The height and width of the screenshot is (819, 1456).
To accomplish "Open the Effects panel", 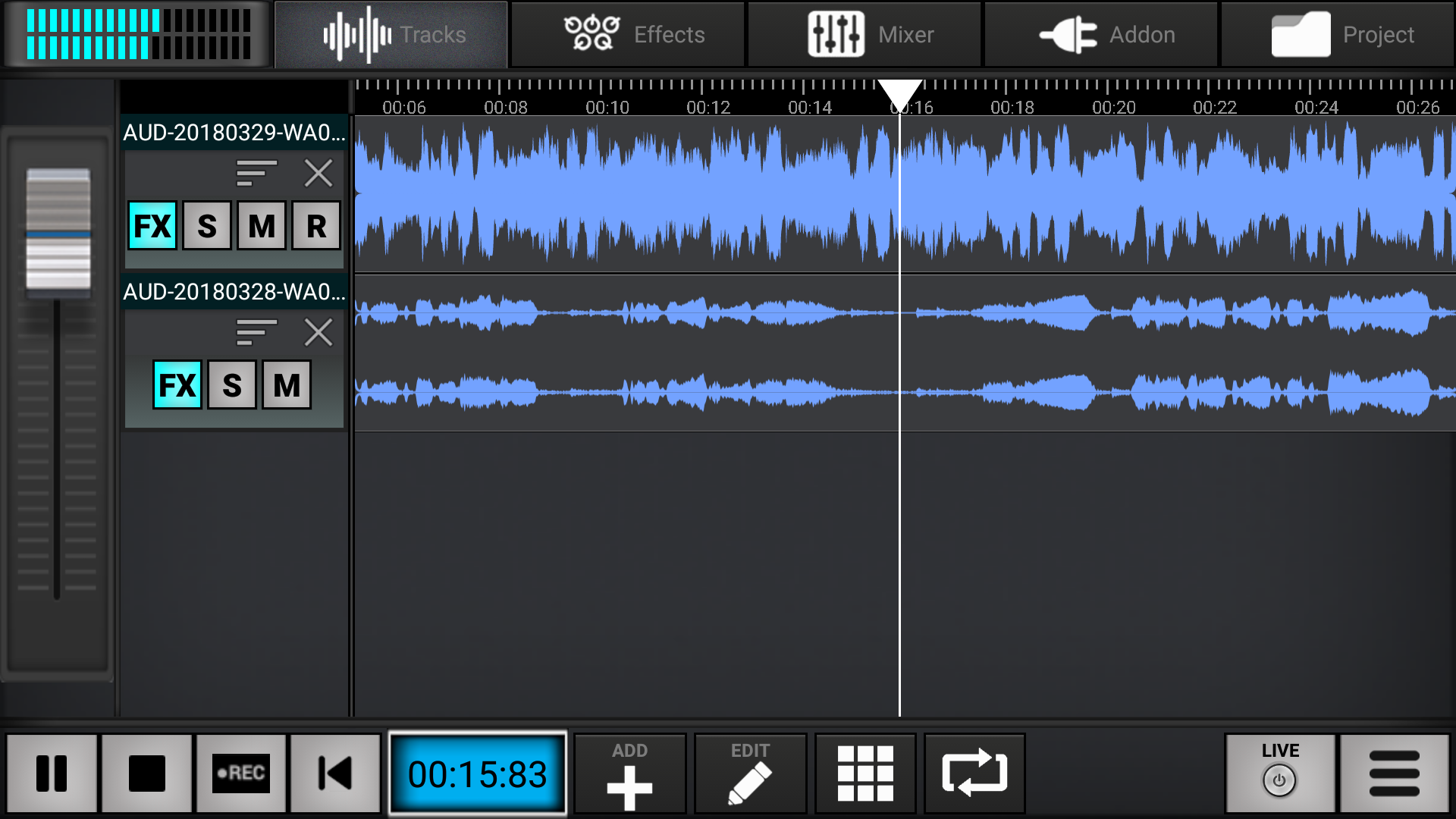I will pyautogui.click(x=628, y=33).
